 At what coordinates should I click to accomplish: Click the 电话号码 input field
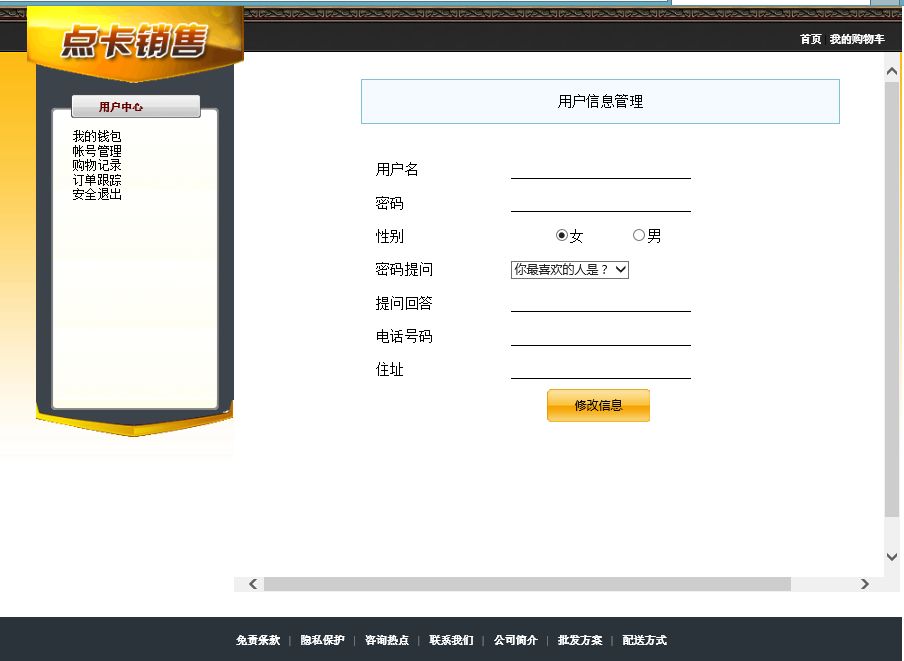pyautogui.click(x=600, y=336)
